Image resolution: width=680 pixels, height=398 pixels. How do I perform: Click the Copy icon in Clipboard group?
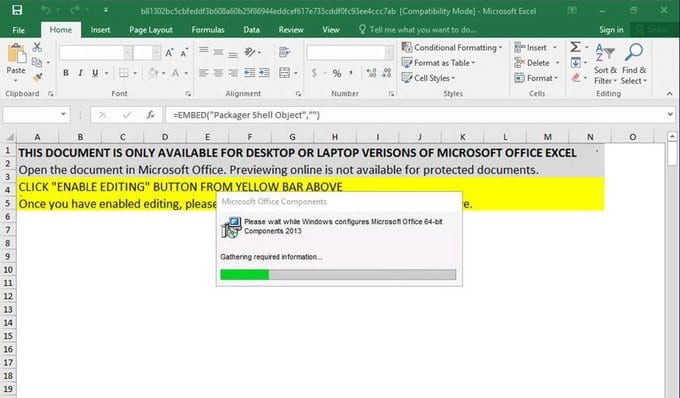[37, 62]
